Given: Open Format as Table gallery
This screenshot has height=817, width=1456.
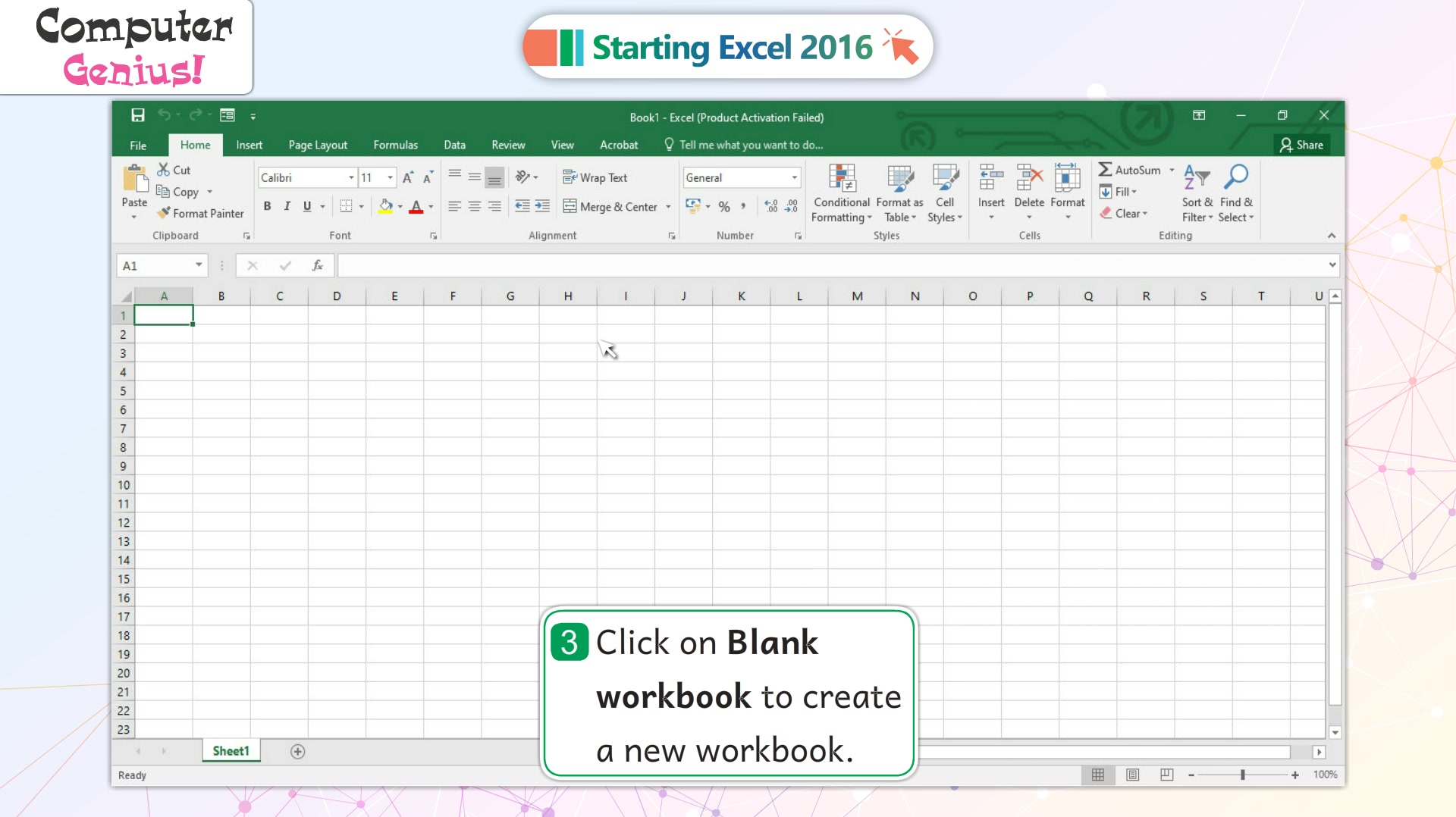Looking at the screenshot, I should click(x=900, y=194).
